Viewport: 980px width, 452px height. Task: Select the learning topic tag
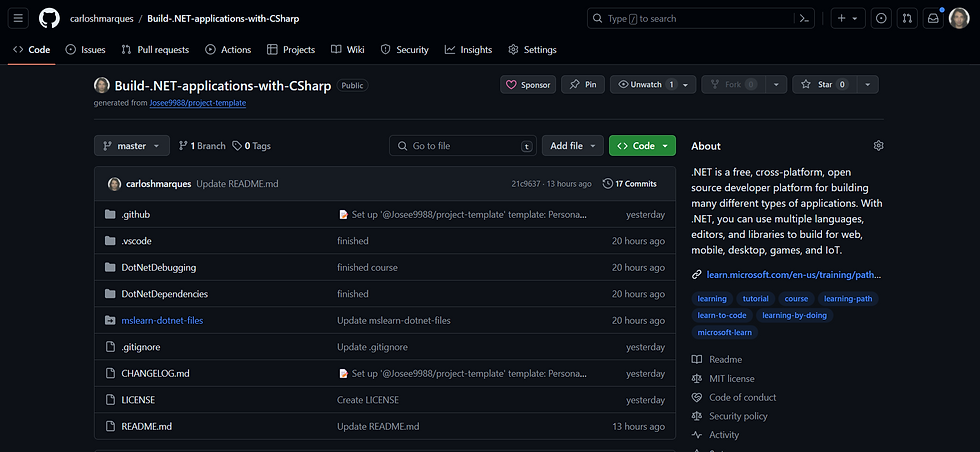click(x=712, y=299)
